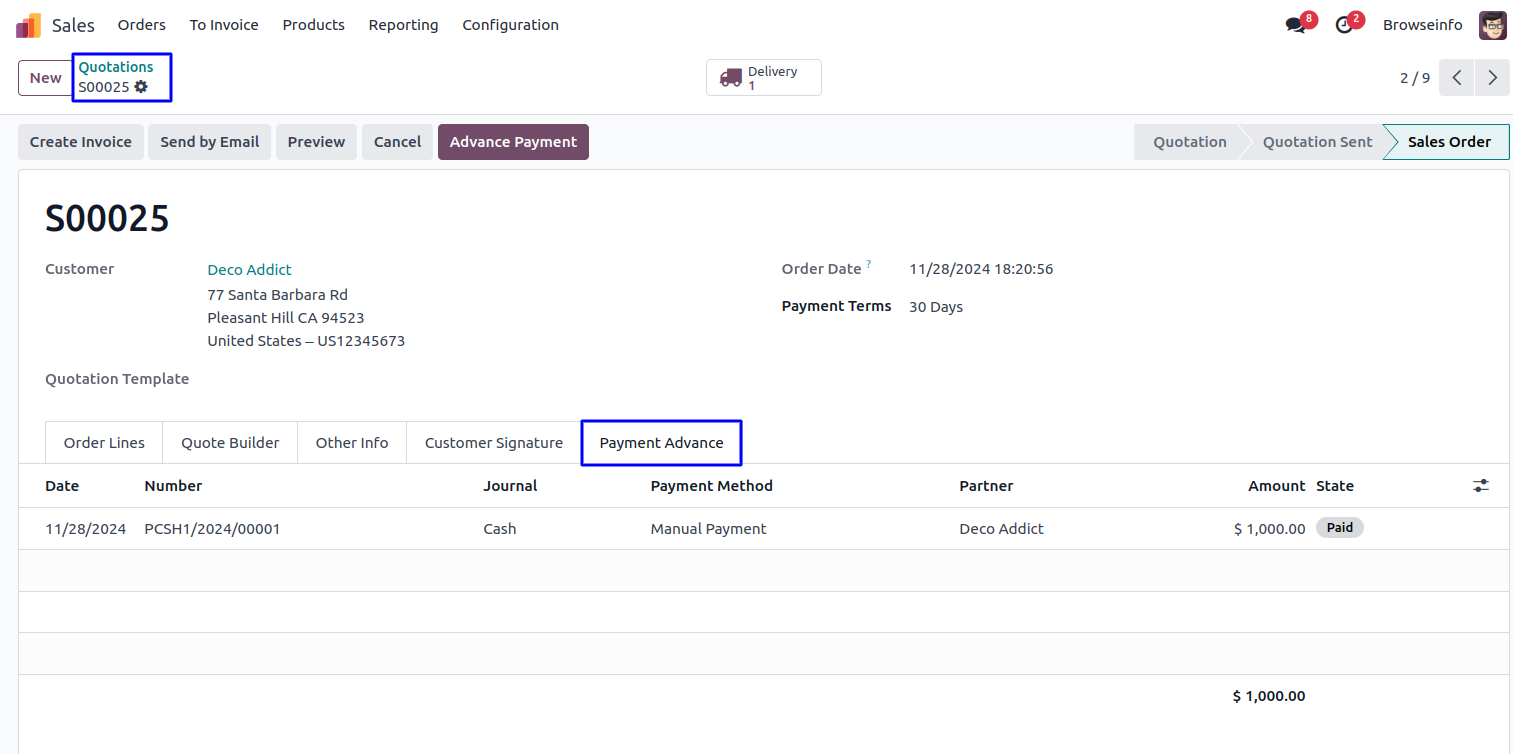Viewport: 1513px width, 754px height.
Task: Go to the previous record arrow
Action: pos(1456,78)
